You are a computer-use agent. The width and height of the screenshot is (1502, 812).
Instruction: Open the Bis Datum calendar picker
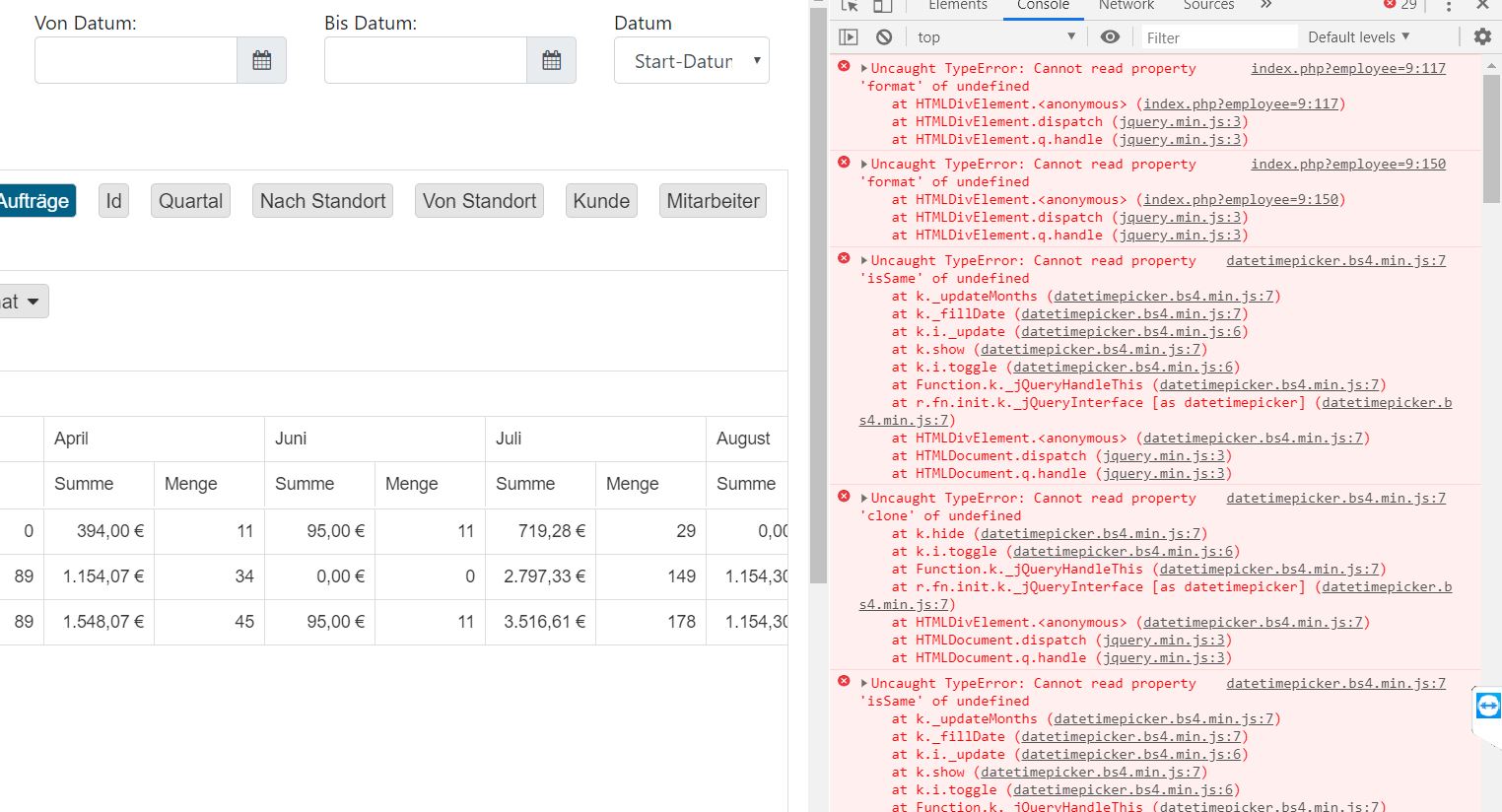point(552,59)
